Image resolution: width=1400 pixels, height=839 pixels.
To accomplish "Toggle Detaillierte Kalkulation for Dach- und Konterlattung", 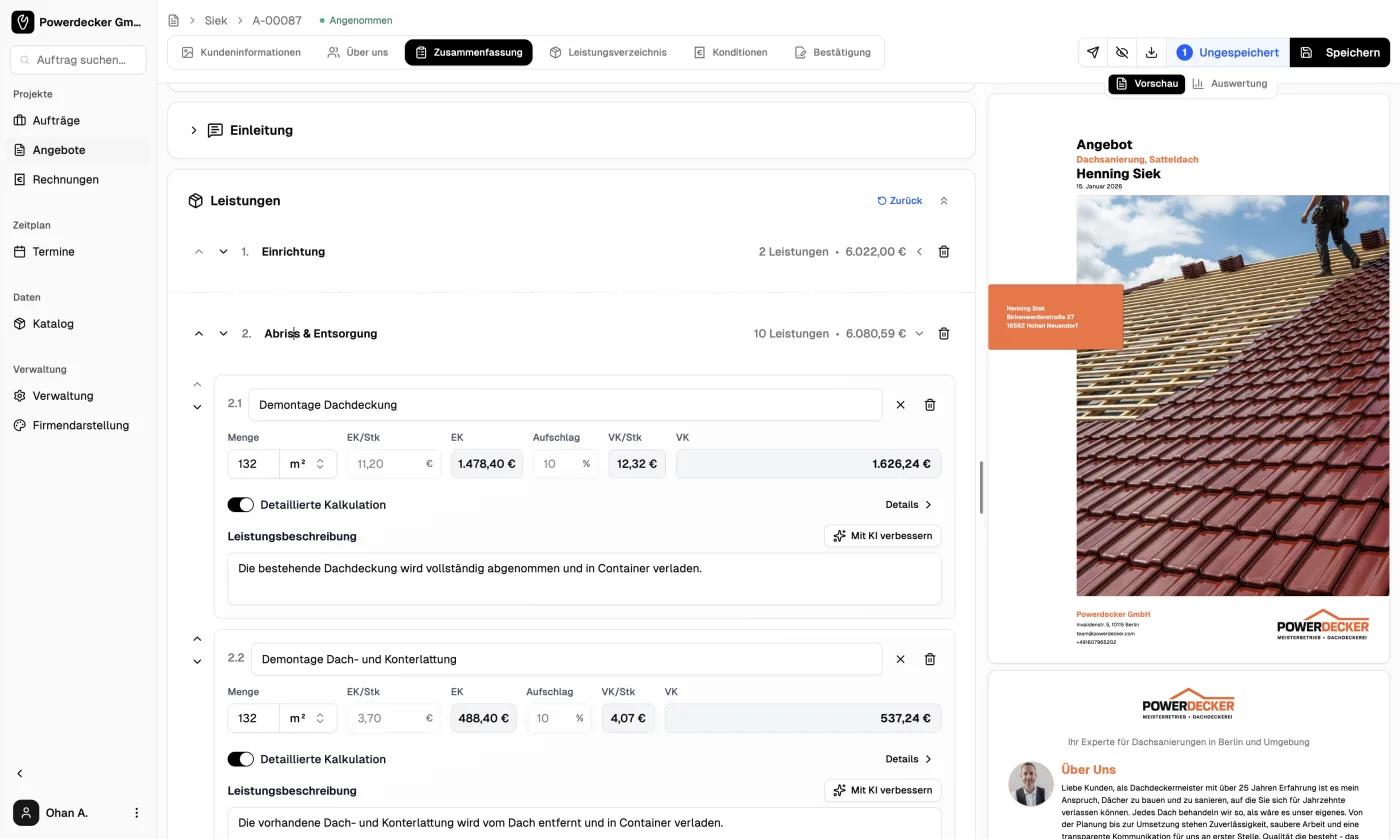I will [x=241, y=759].
